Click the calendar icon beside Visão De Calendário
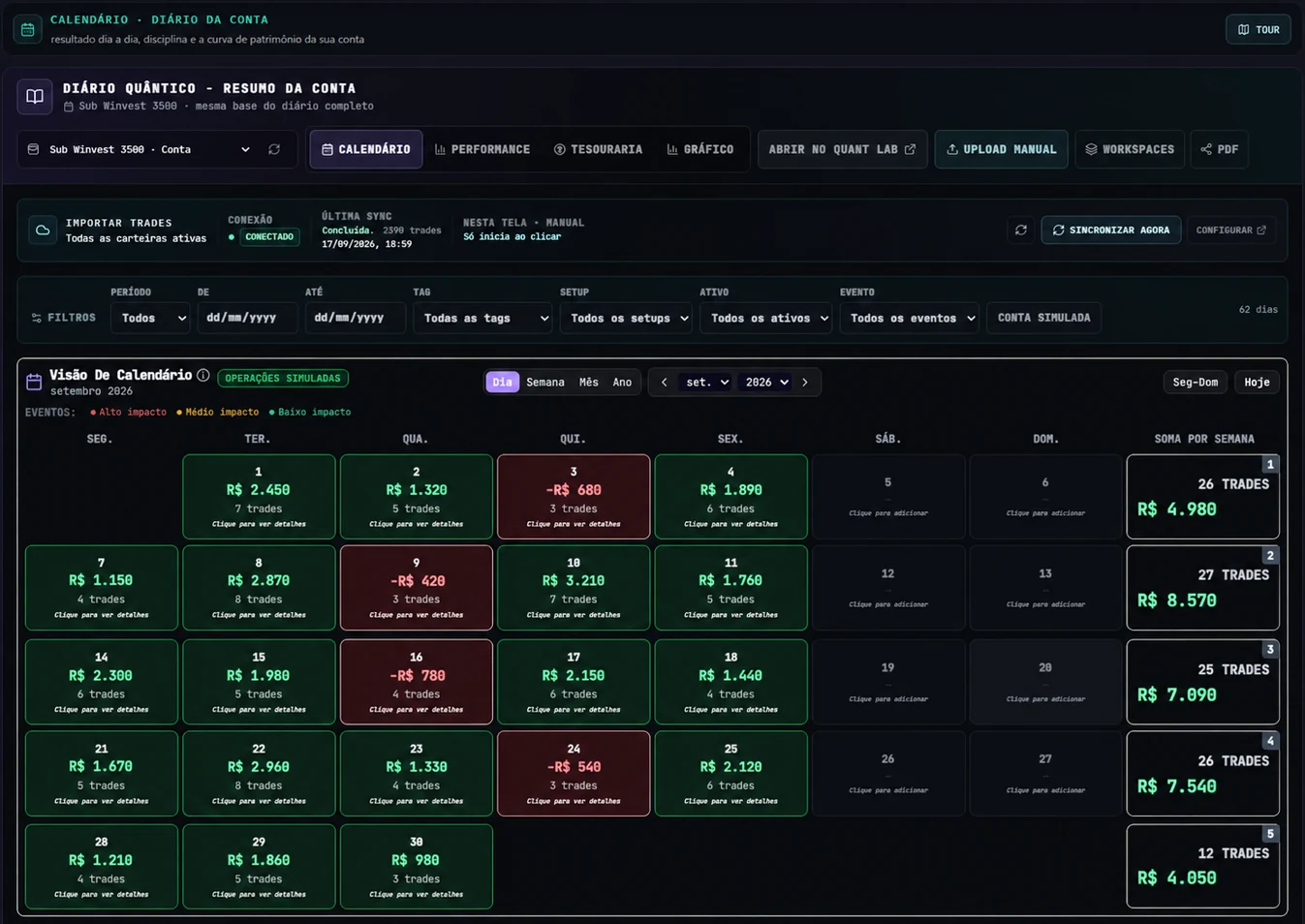The width and height of the screenshot is (1305, 924). click(x=34, y=382)
